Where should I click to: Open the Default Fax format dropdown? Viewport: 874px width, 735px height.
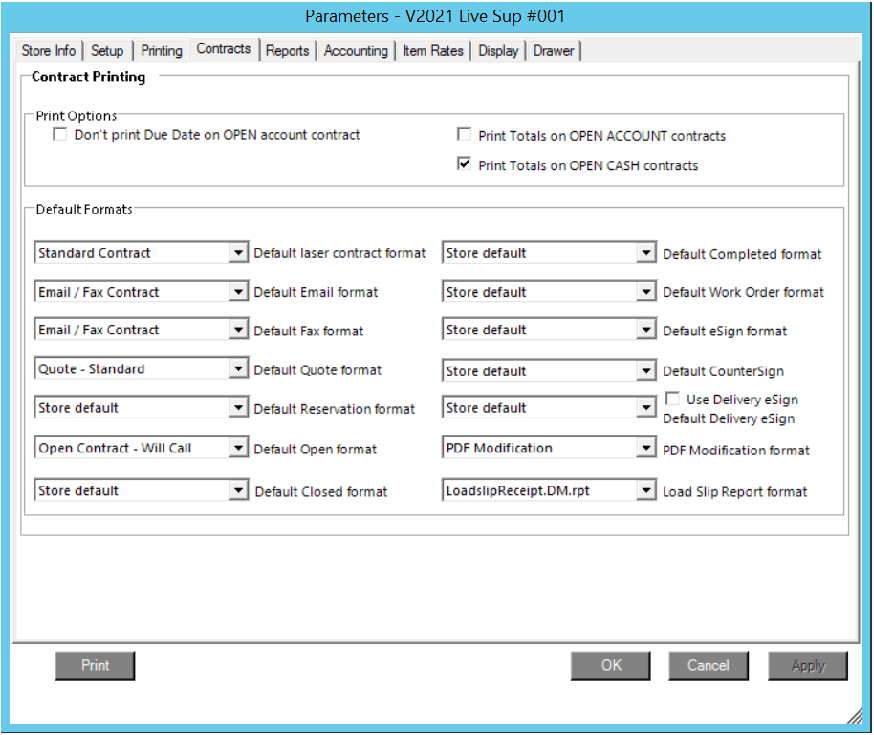(x=238, y=331)
